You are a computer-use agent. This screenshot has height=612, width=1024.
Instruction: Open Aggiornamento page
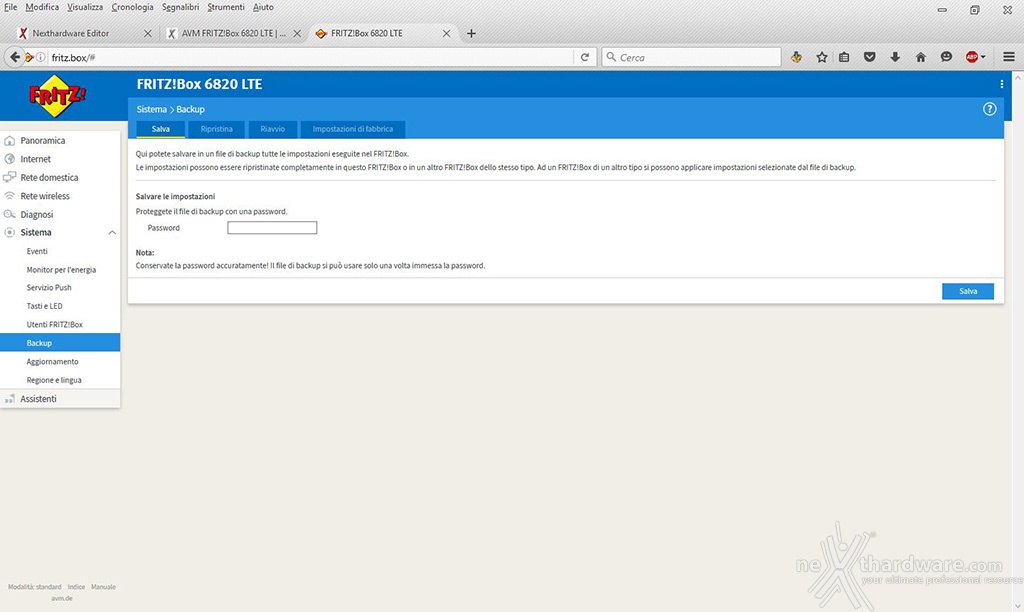(52, 362)
